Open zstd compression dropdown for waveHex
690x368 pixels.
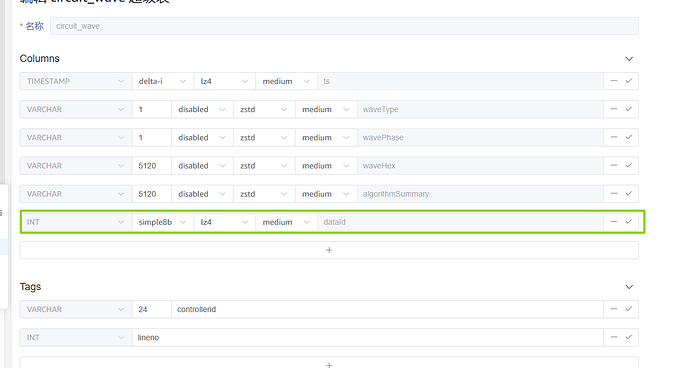(x=264, y=166)
